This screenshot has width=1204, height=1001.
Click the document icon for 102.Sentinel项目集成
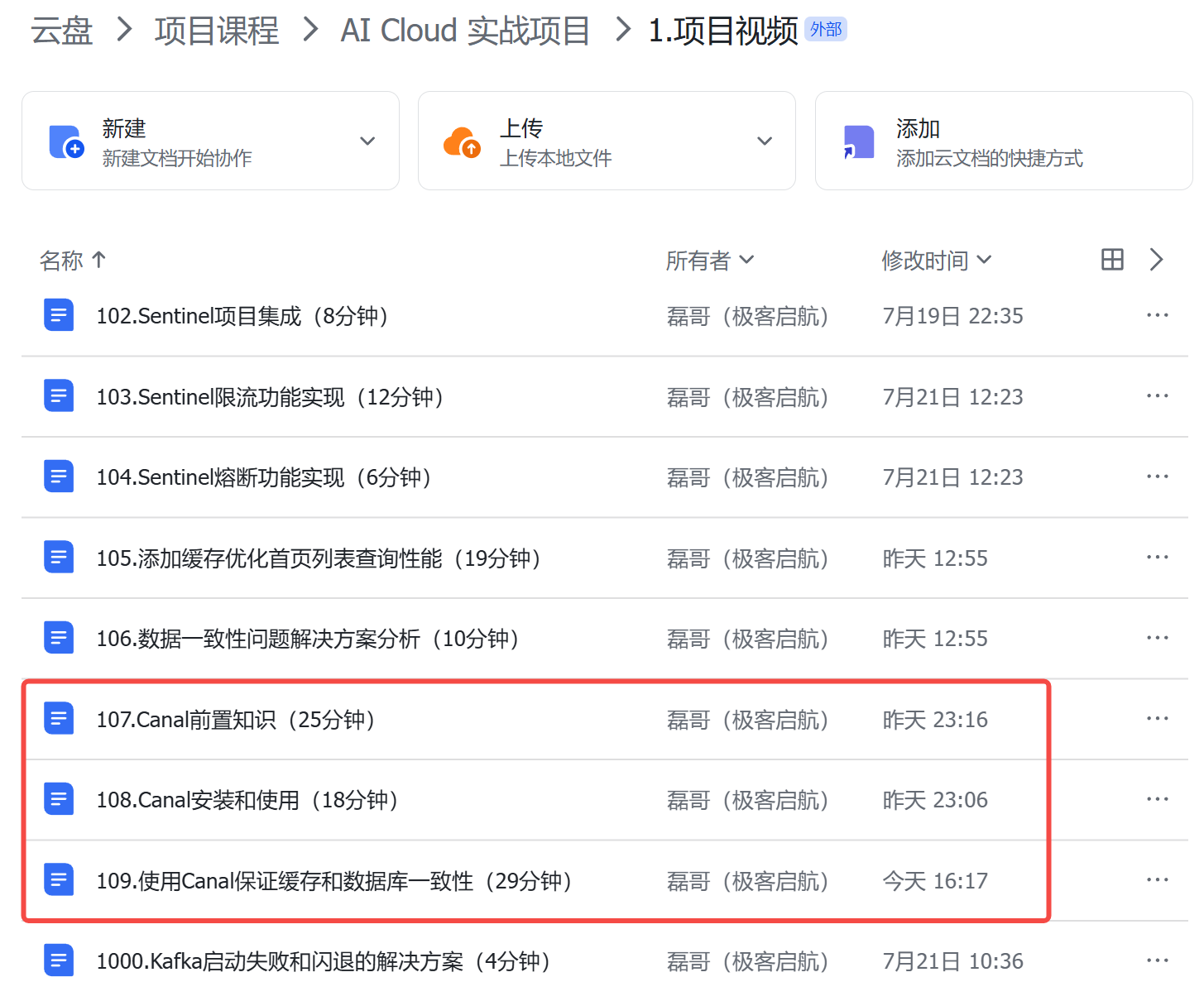[59, 315]
